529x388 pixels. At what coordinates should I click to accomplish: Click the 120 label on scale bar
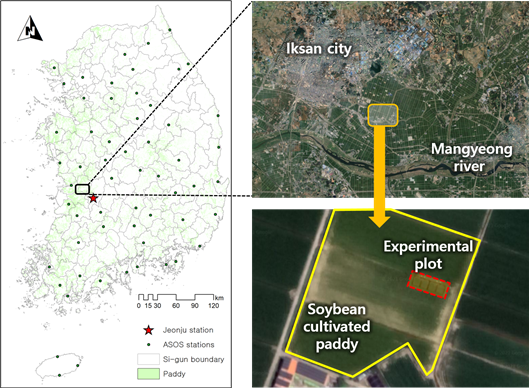tap(213, 306)
